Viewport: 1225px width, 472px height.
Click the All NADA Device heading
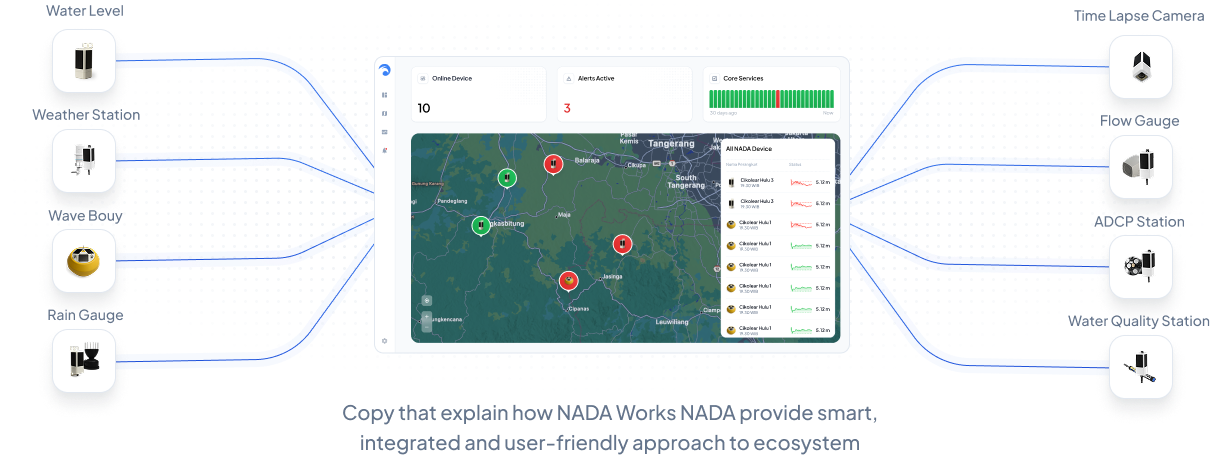[747, 148]
